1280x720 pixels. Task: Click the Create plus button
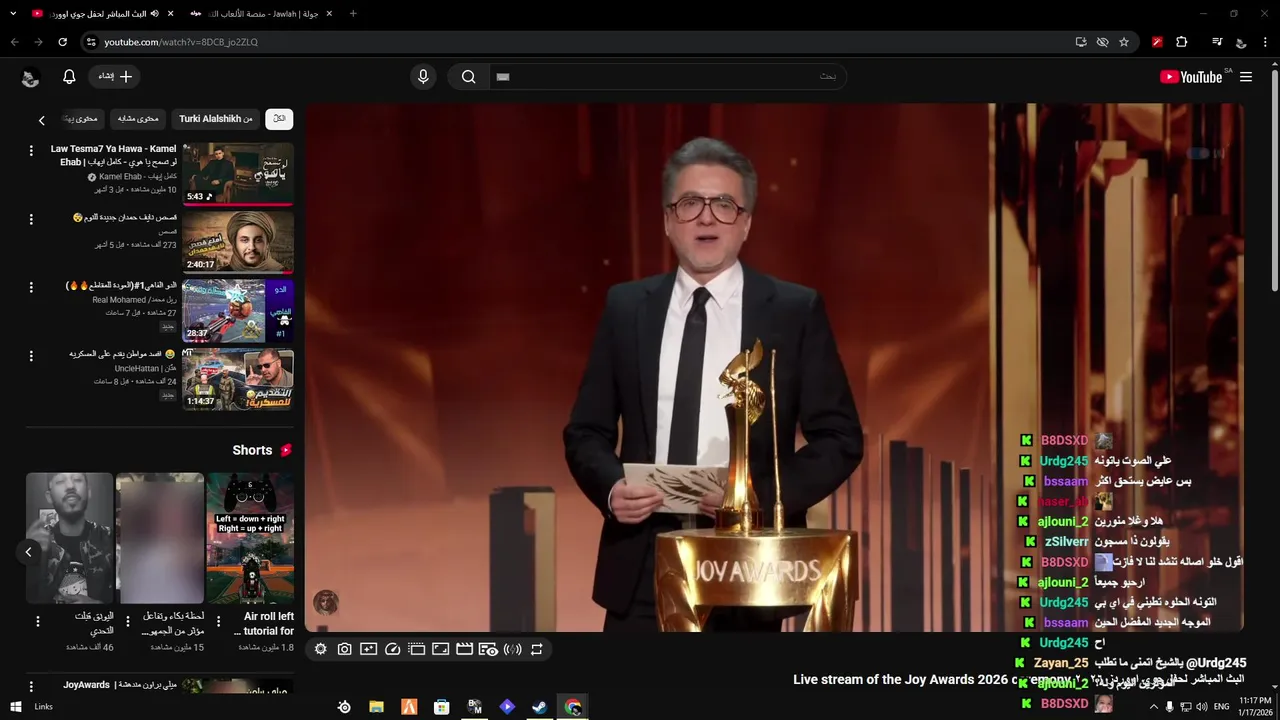coord(115,77)
